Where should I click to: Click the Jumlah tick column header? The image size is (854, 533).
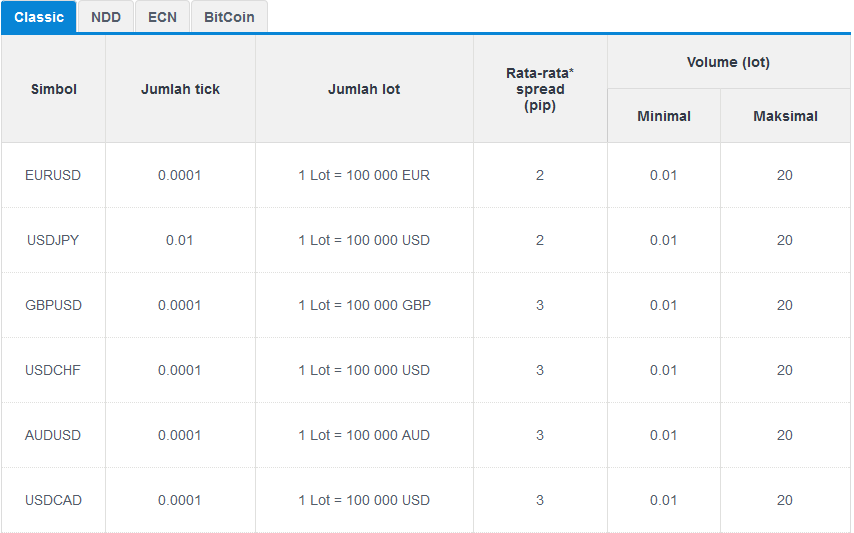coord(180,89)
